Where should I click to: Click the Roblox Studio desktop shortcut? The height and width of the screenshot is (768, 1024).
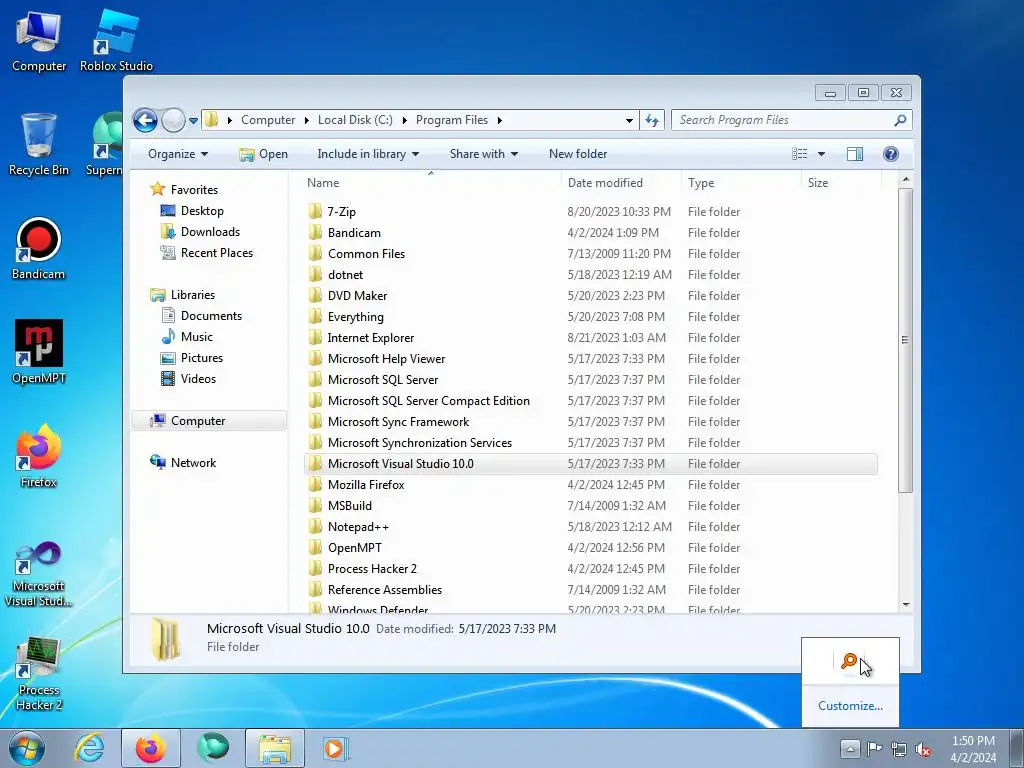point(116,40)
